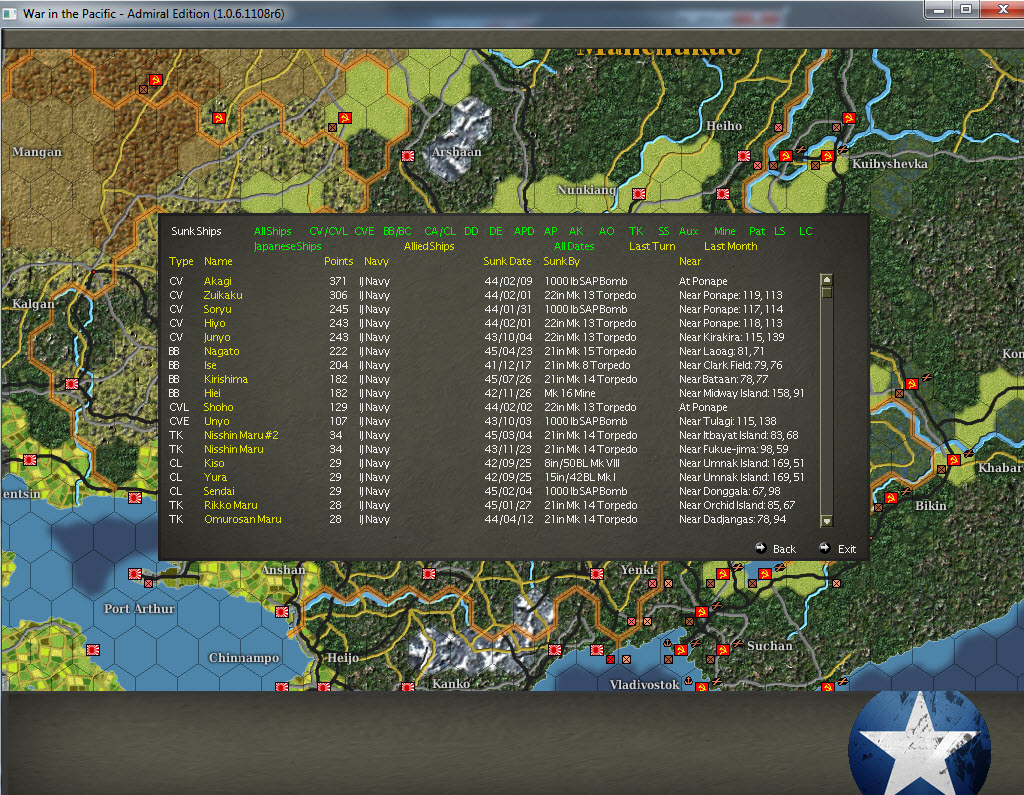This screenshot has width=1024, height=795.
Task: Filter sunk ships by All Ships
Action: click(x=272, y=231)
